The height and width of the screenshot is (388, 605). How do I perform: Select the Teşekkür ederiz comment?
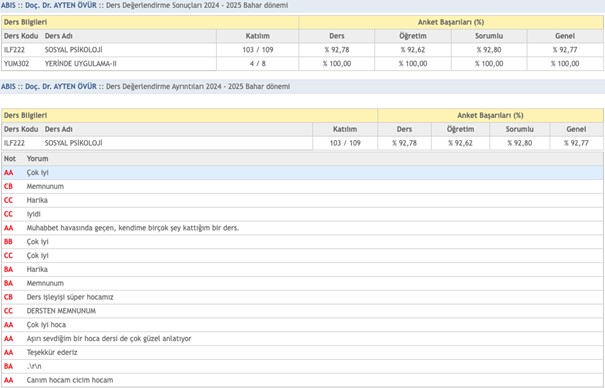coord(302,353)
